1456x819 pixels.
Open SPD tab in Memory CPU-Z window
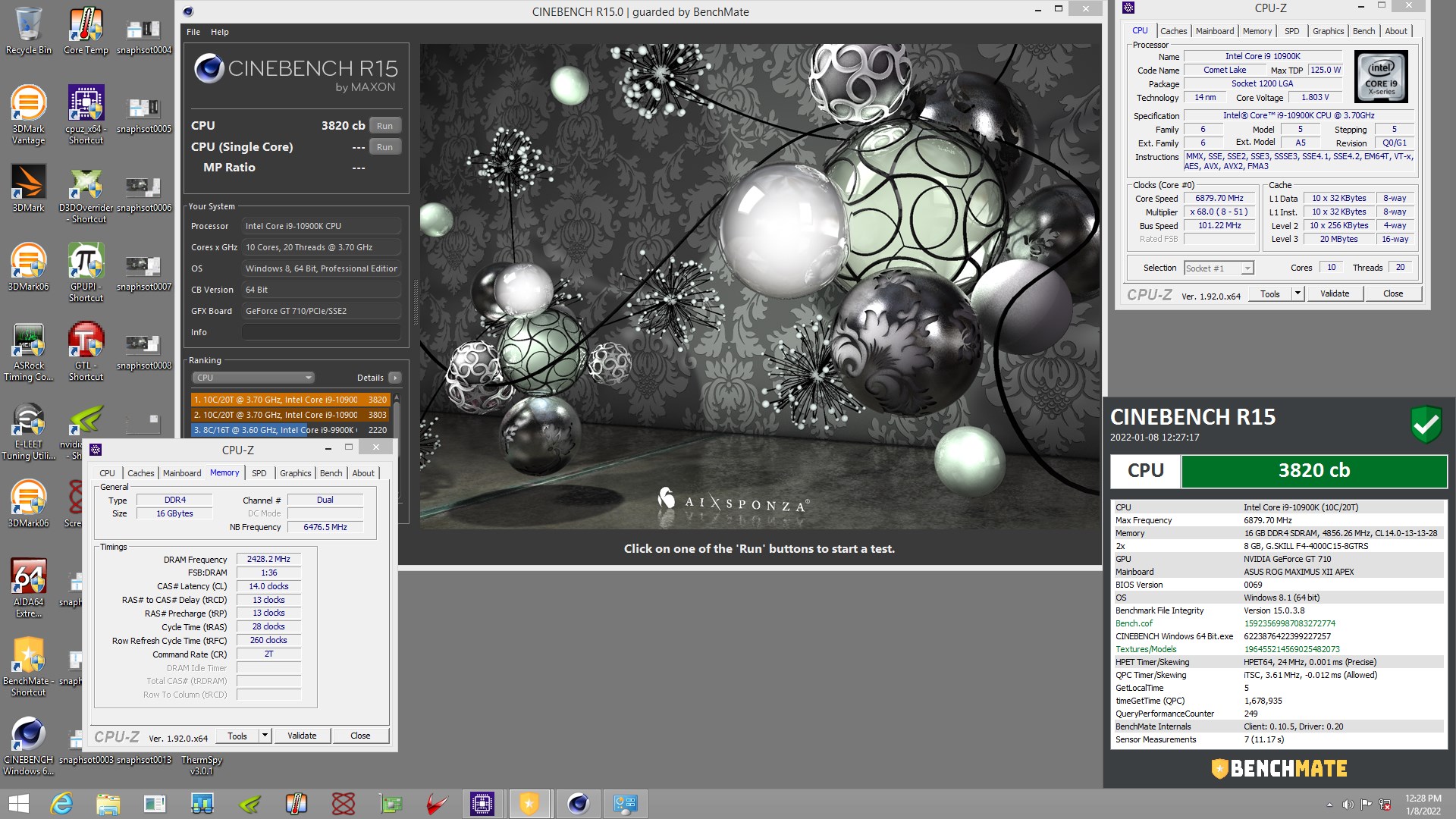point(259,473)
